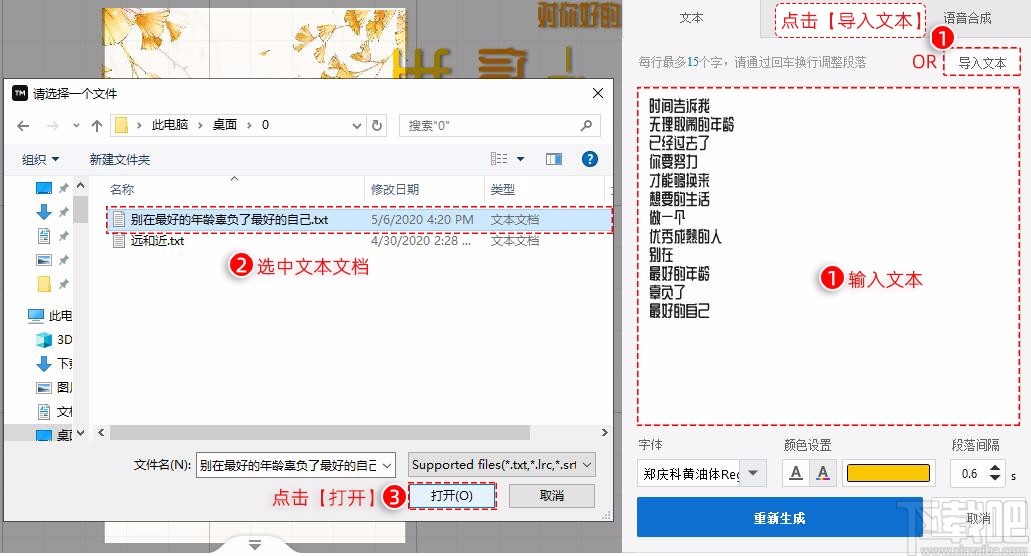1031x556 pixels.
Task: Sort by 名称 column header
Action: 122,189
